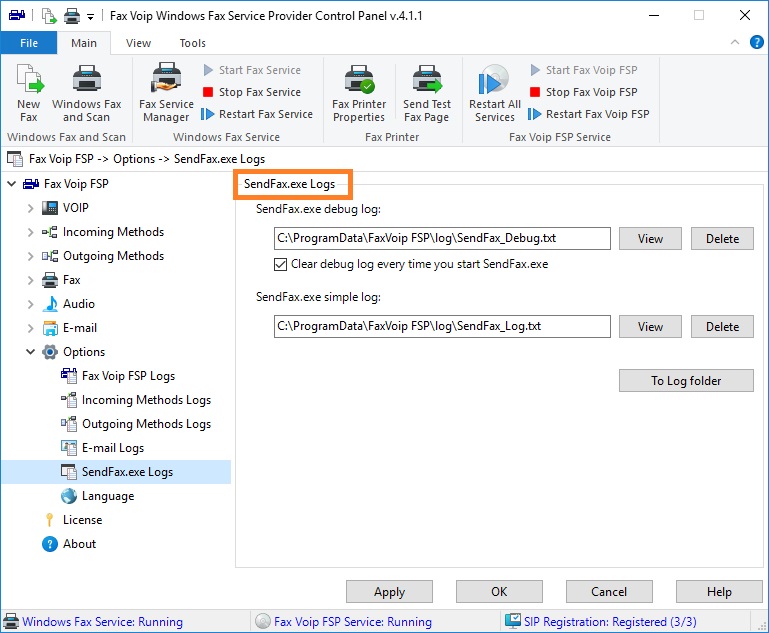The height and width of the screenshot is (633, 769).
Task: Open the Help question mark icon
Action: [756, 43]
